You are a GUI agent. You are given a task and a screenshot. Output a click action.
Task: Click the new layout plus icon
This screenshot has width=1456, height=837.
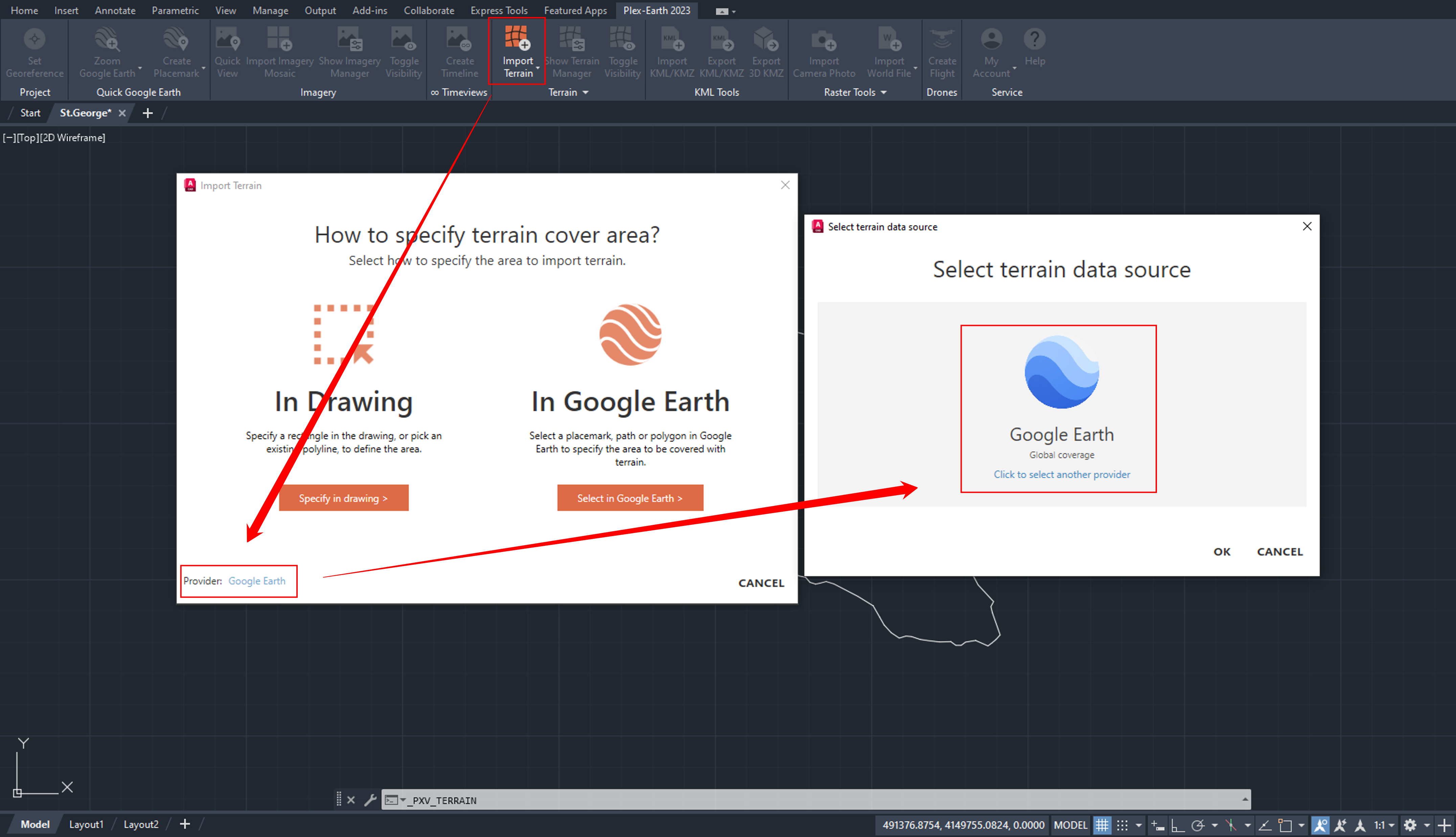click(x=185, y=824)
